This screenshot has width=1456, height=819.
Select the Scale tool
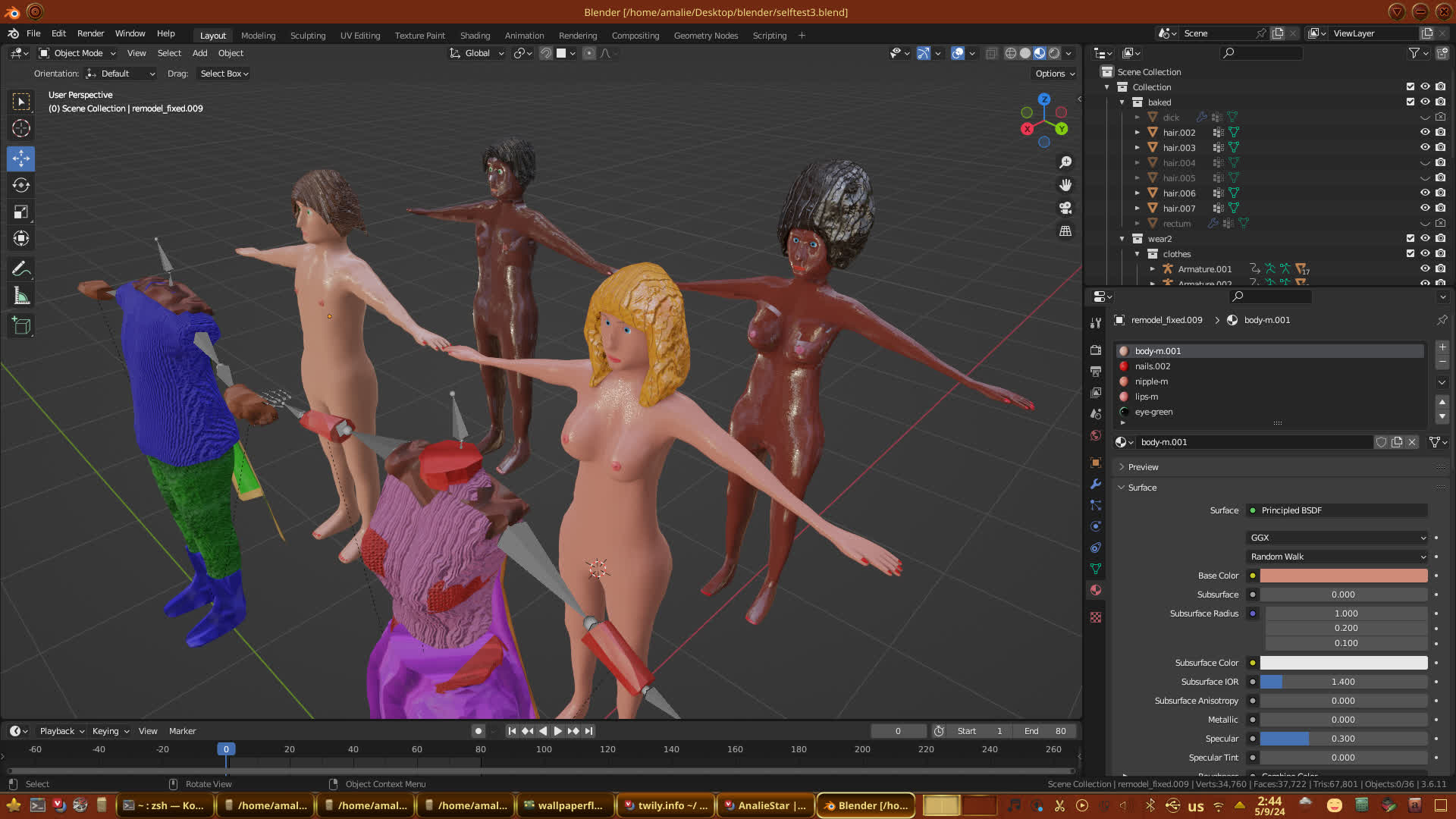(21, 212)
